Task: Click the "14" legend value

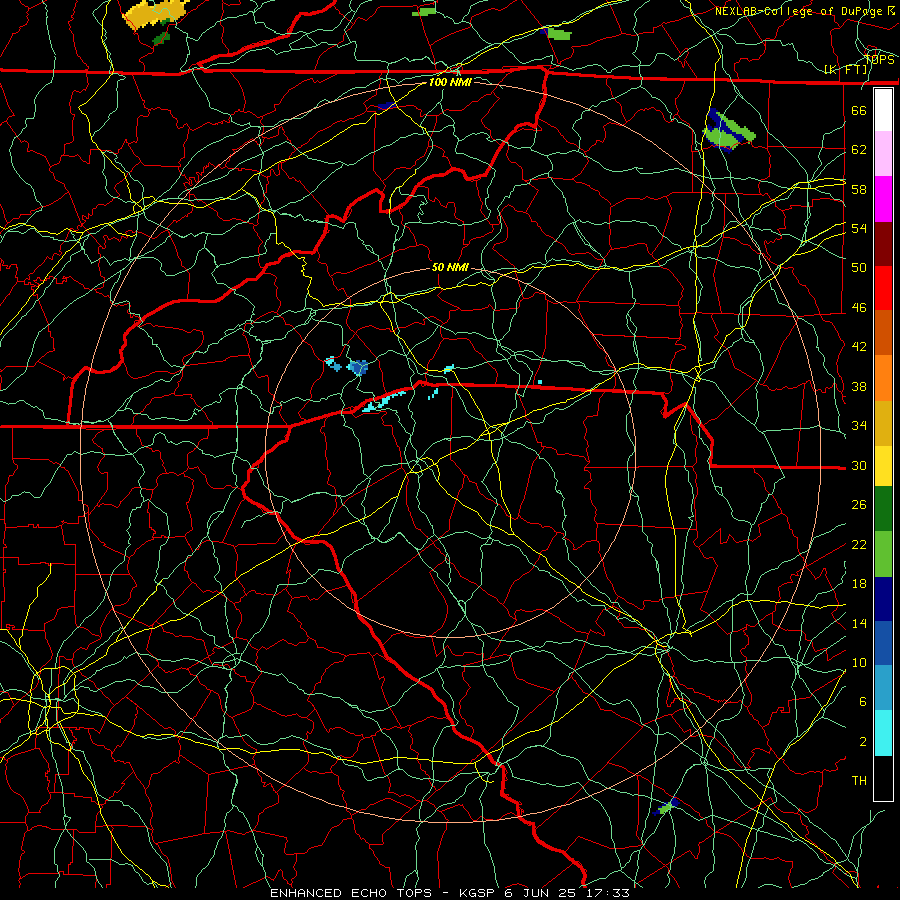Action: point(859,623)
